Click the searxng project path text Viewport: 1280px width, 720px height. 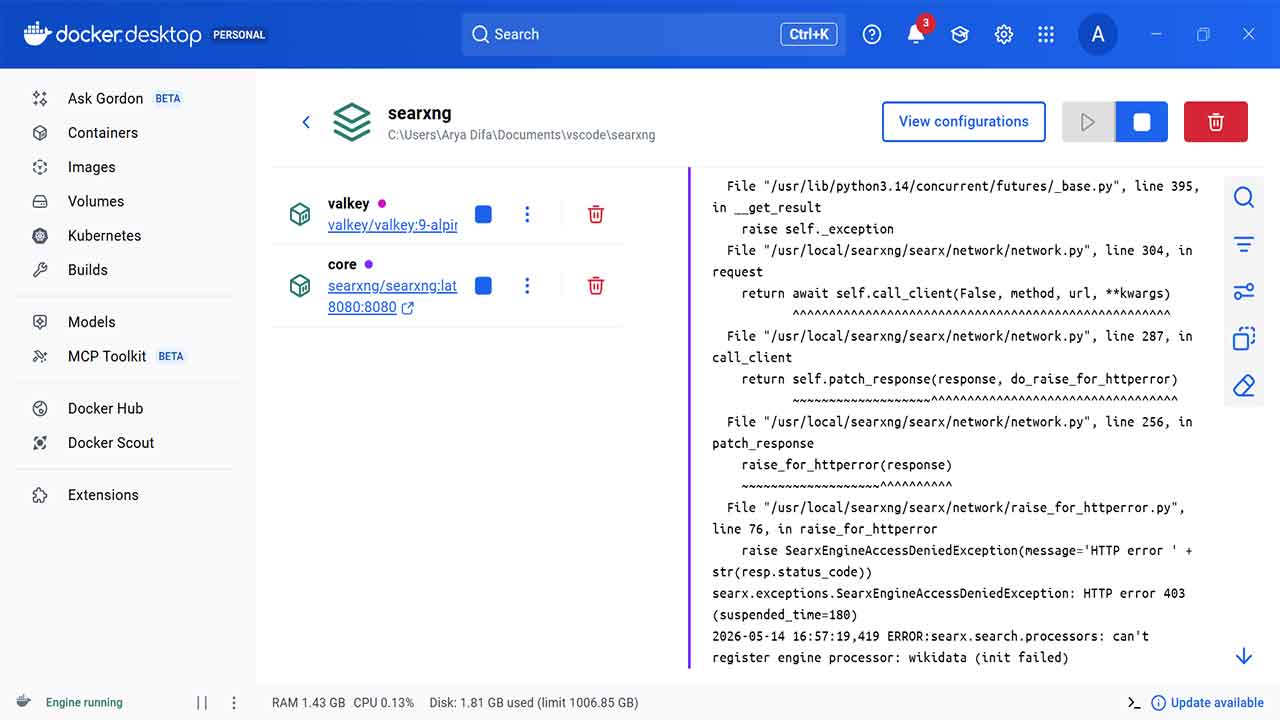[522, 135]
